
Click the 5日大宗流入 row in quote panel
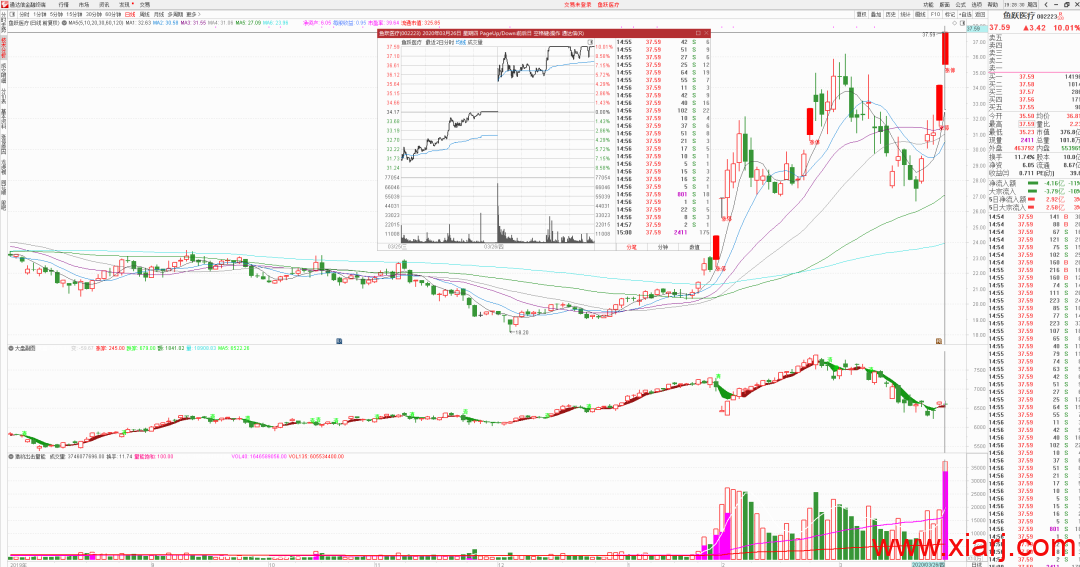click(x=1034, y=207)
